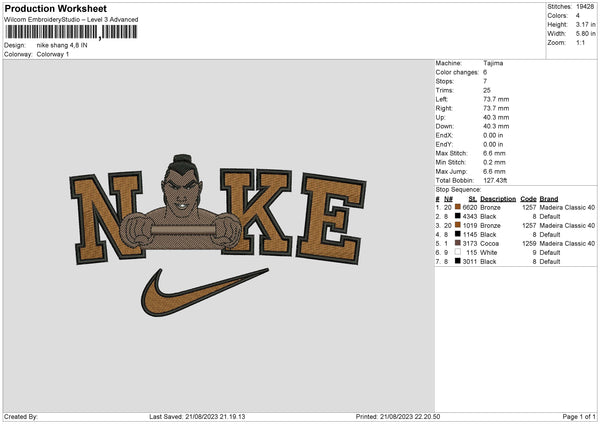Click the Cocoa swatch in stop row 5

click(x=458, y=243)
